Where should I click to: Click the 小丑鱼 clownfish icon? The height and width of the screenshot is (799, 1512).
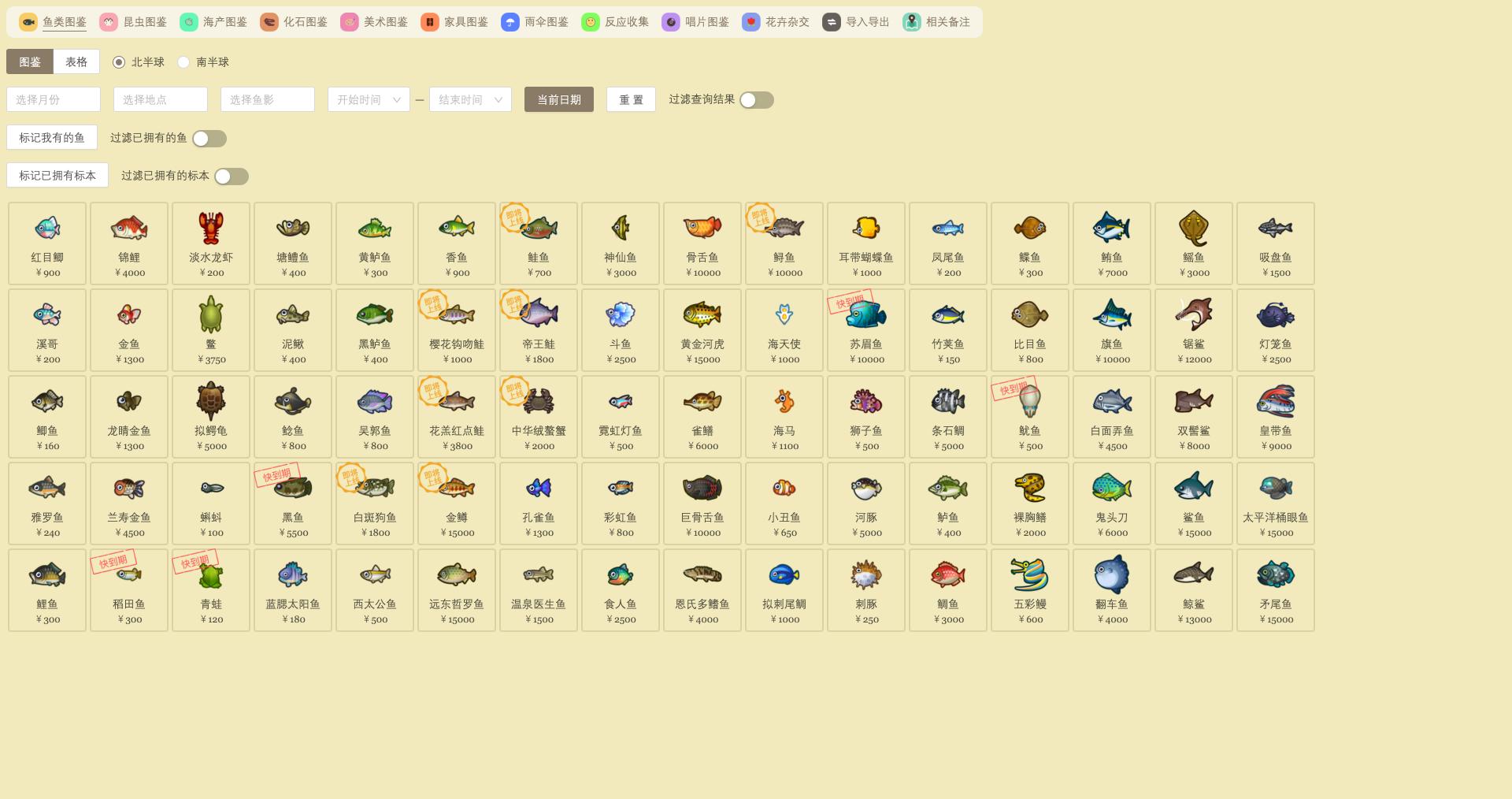[x=784, y=488]
